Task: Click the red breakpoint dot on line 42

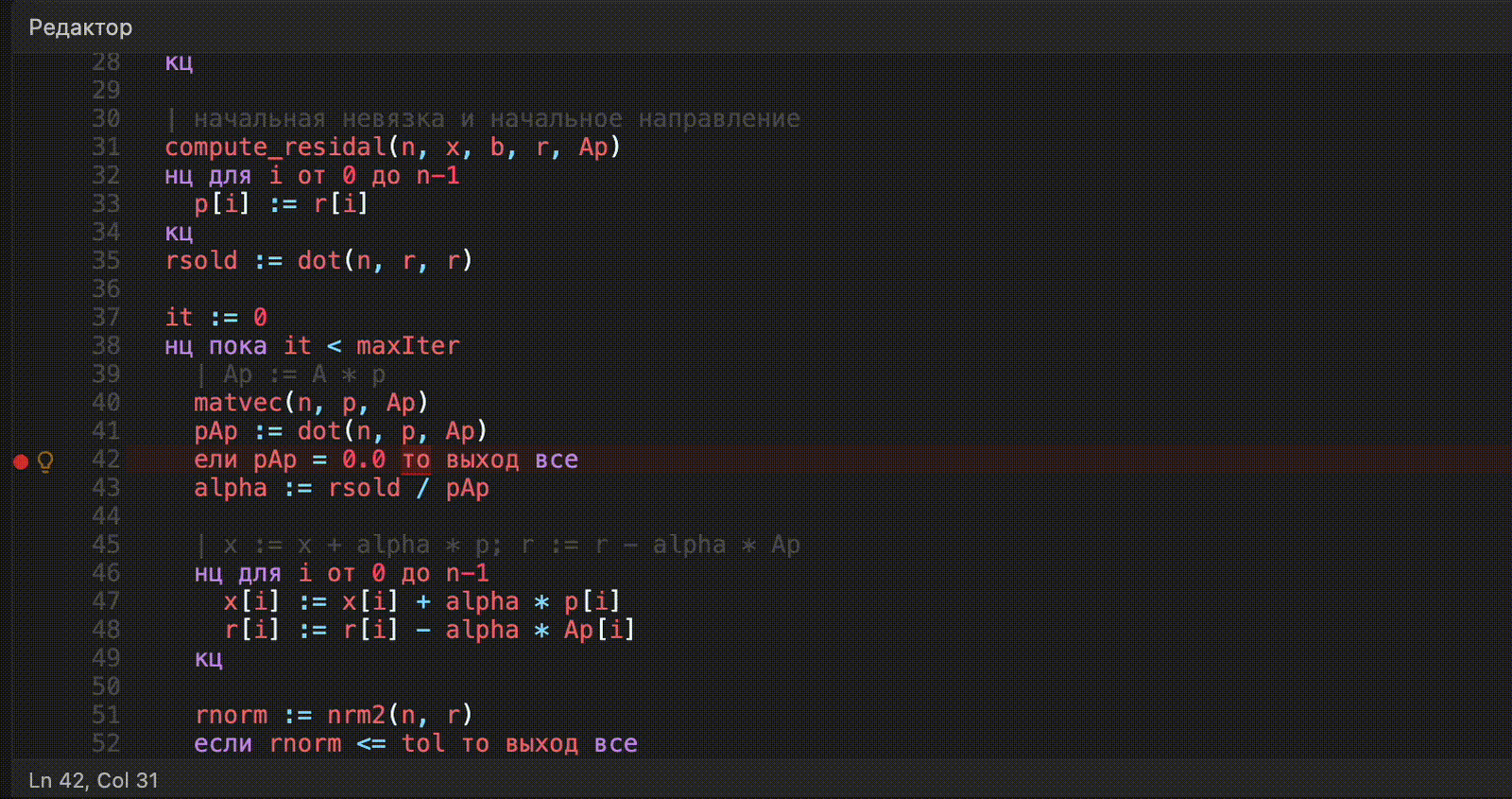Action: [21, 460]
